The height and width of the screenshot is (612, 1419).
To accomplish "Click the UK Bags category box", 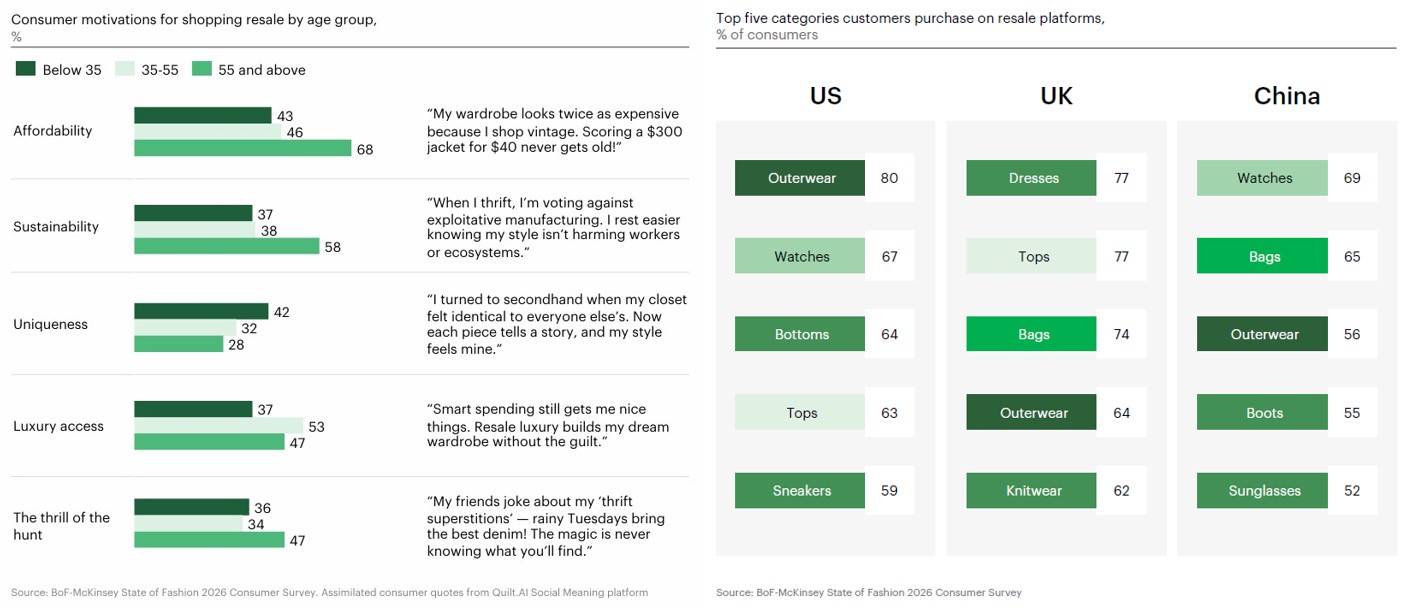I will [1031, 334].
